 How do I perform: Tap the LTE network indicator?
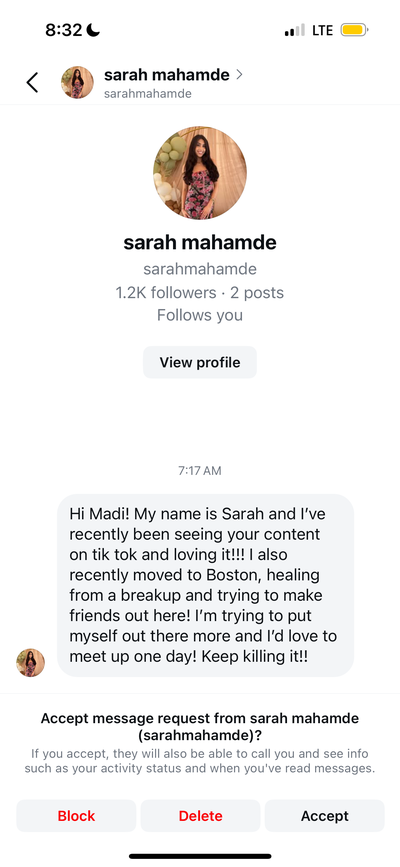point(323,30)
